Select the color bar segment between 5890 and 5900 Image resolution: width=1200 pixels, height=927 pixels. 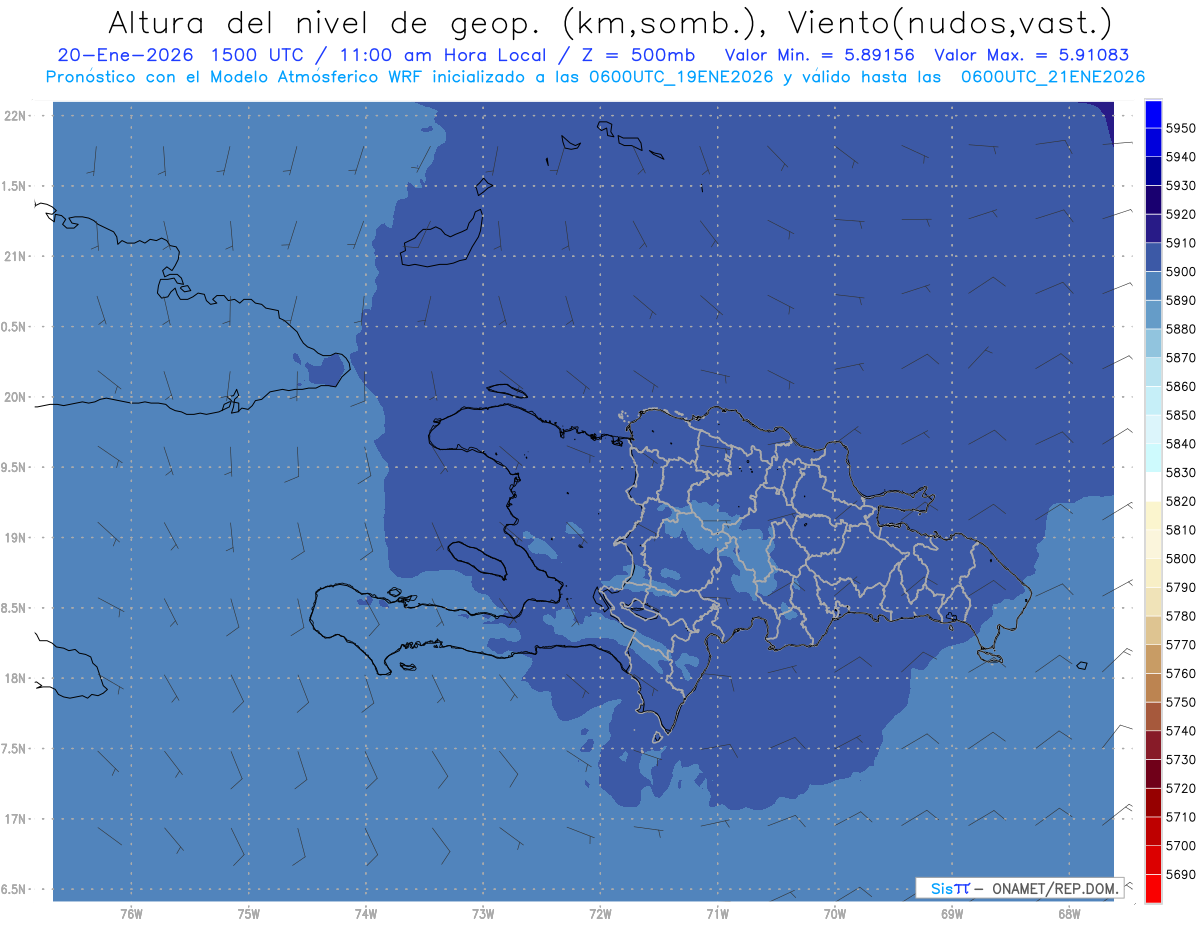[1153, 286]
